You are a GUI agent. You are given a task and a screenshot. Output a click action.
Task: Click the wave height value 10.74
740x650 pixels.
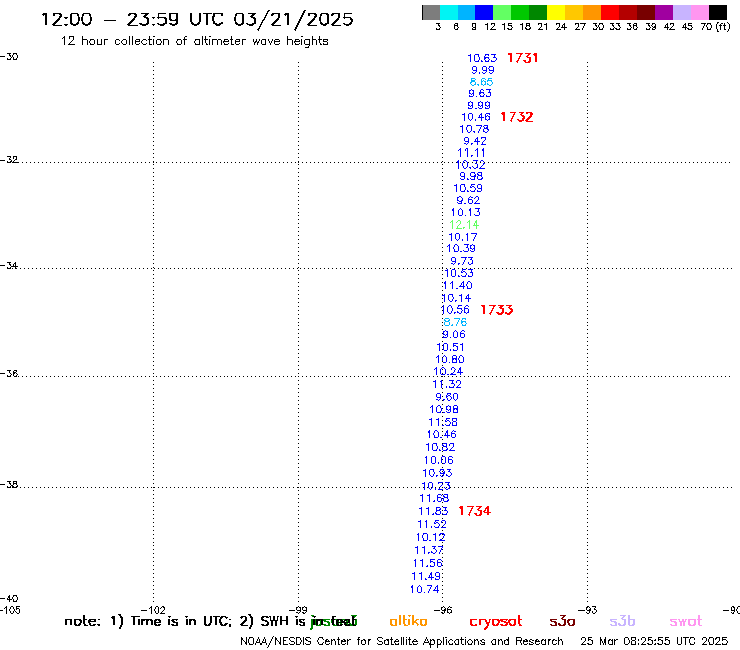(425, 589)
